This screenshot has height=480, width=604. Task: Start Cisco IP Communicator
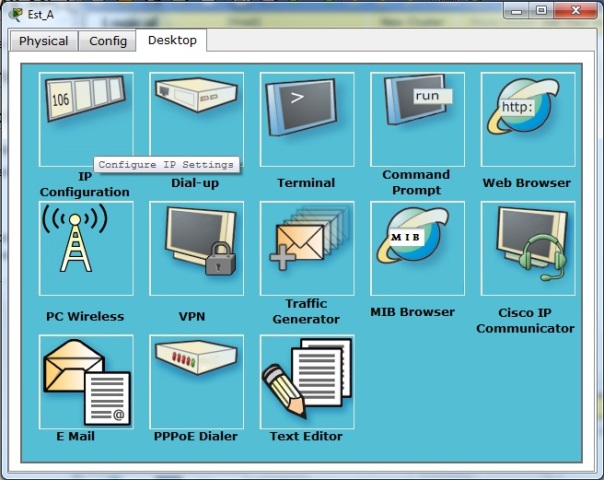point(527,247)
